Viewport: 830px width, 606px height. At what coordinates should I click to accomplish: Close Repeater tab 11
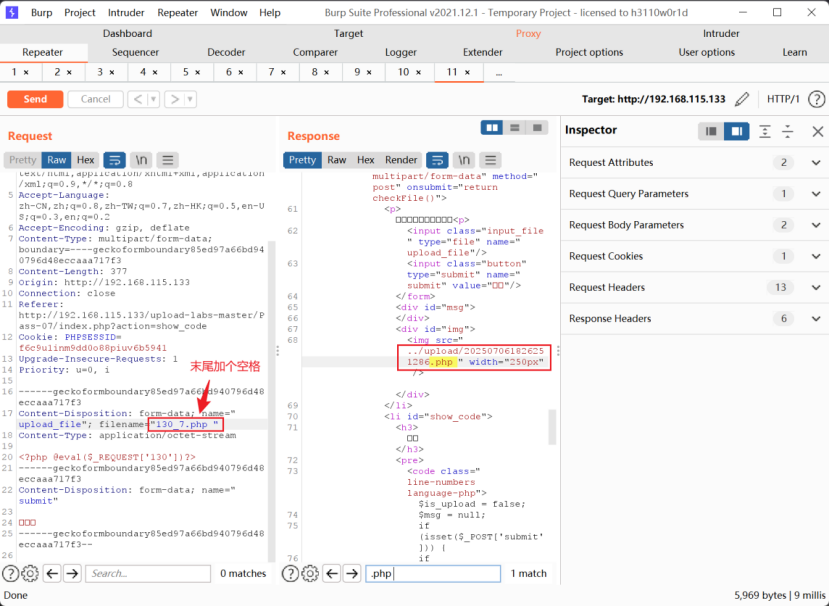[467, 73]
